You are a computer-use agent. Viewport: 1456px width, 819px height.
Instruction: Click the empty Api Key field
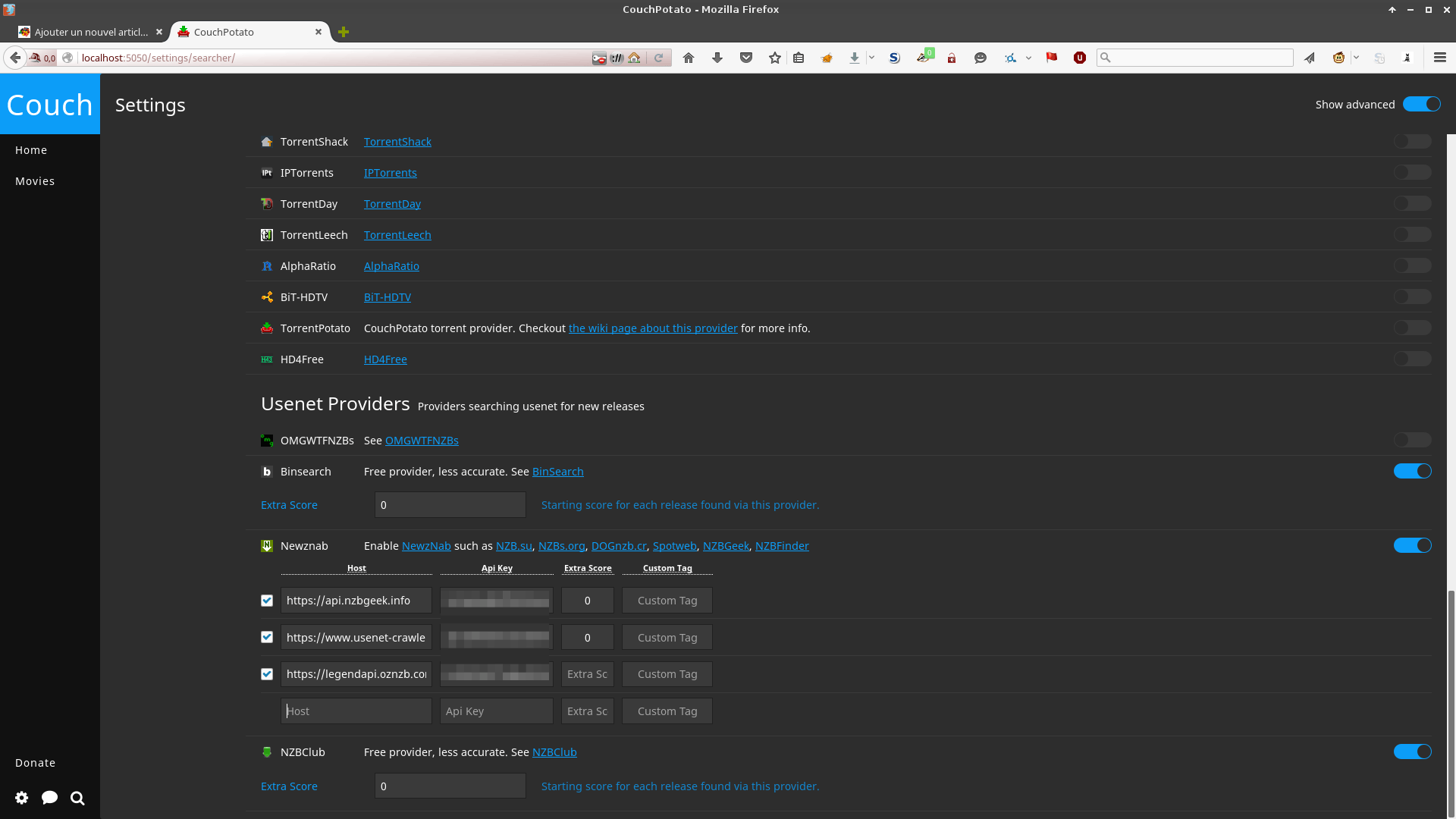tap(496, 711)
